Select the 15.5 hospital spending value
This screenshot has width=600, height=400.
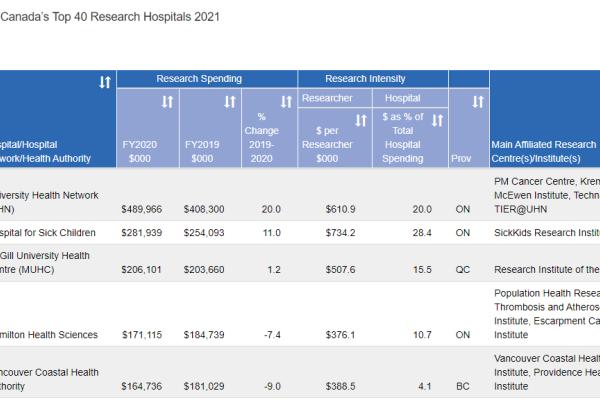(x=422, y=270)
